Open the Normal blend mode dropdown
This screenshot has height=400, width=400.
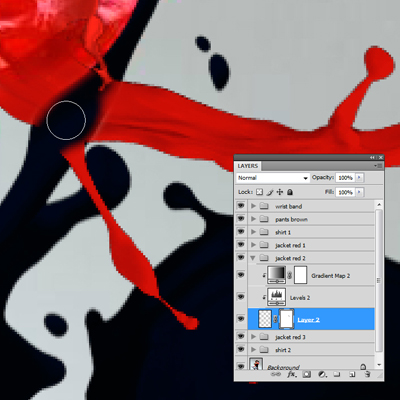point(273,178)
